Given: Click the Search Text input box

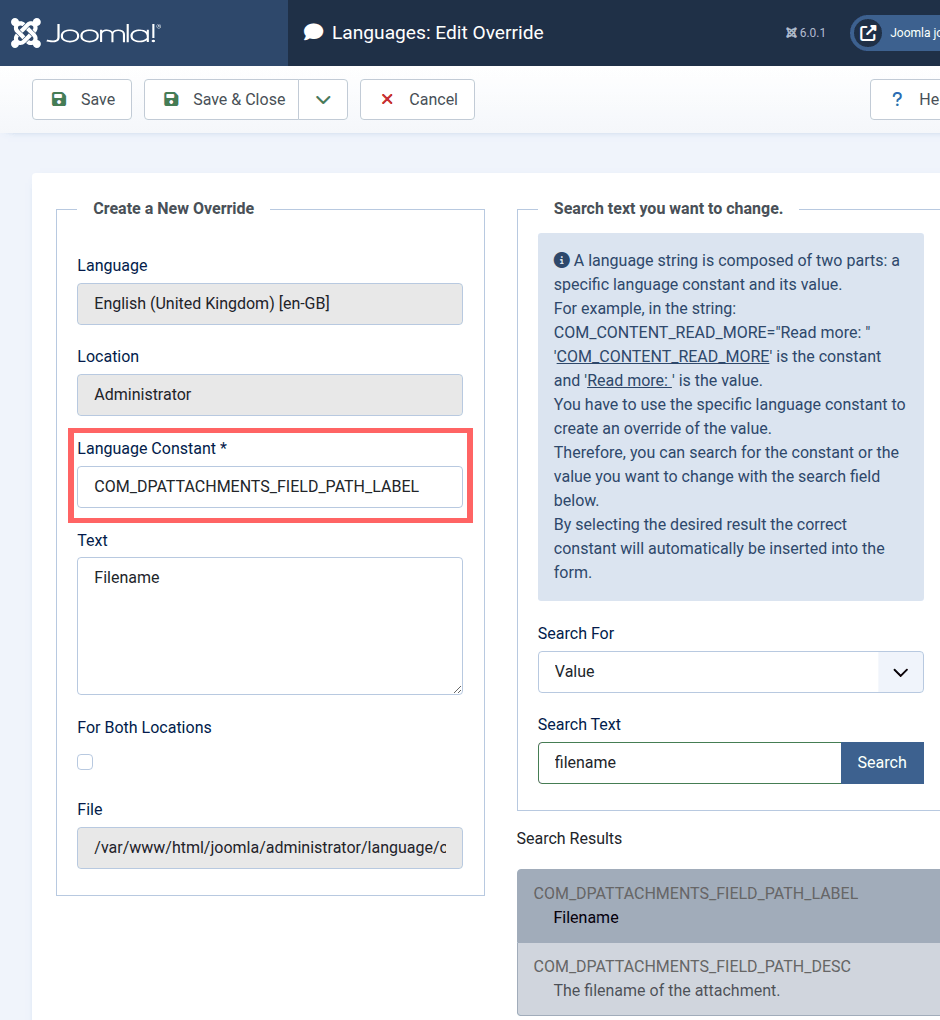Looking at the screenshot, I should [689, 762].
